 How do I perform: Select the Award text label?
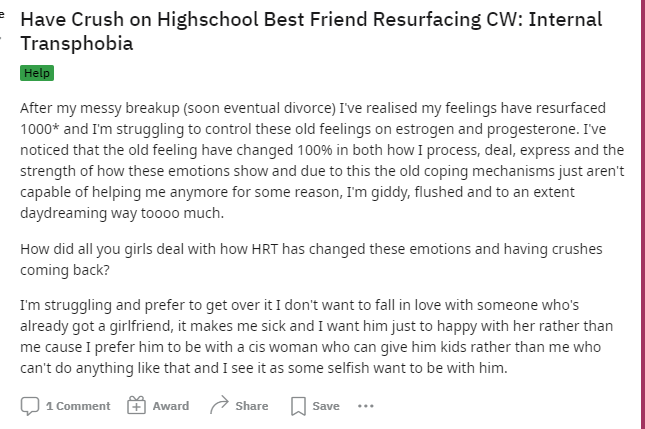click(x=171, y=406)
